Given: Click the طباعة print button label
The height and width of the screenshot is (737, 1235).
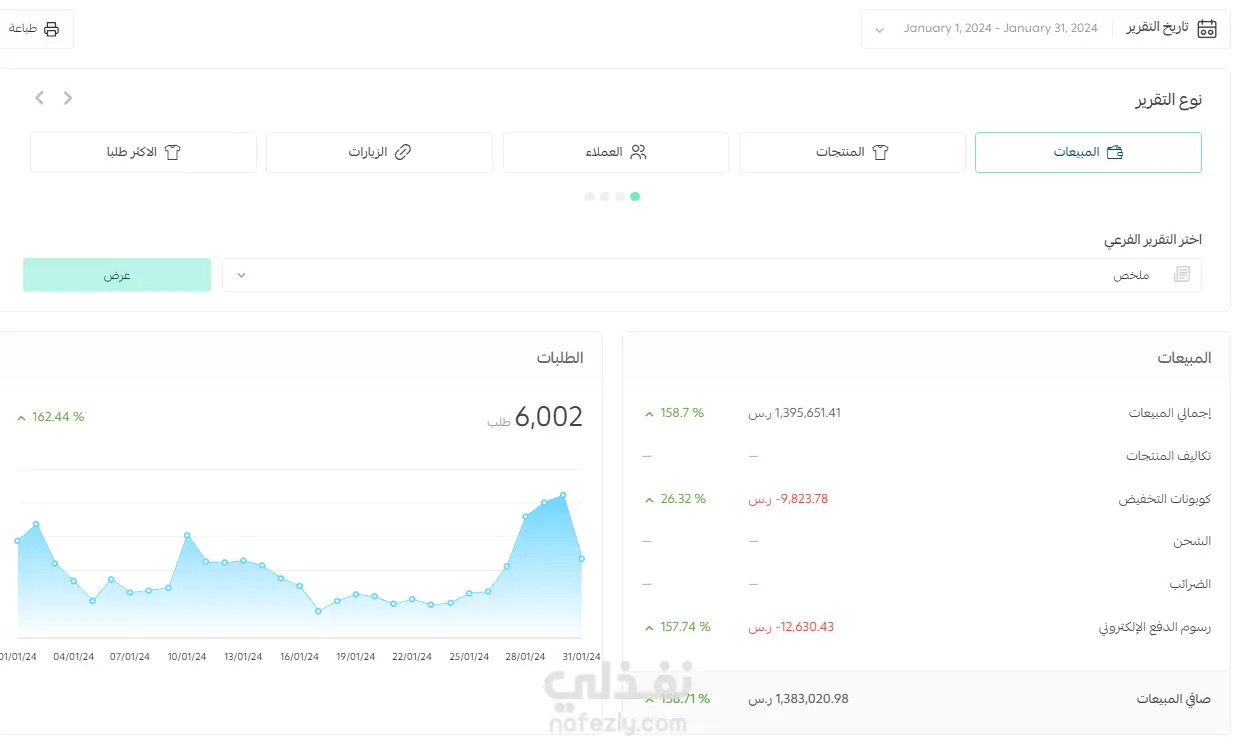Looking at the screenshot, I should pos(23,29).
